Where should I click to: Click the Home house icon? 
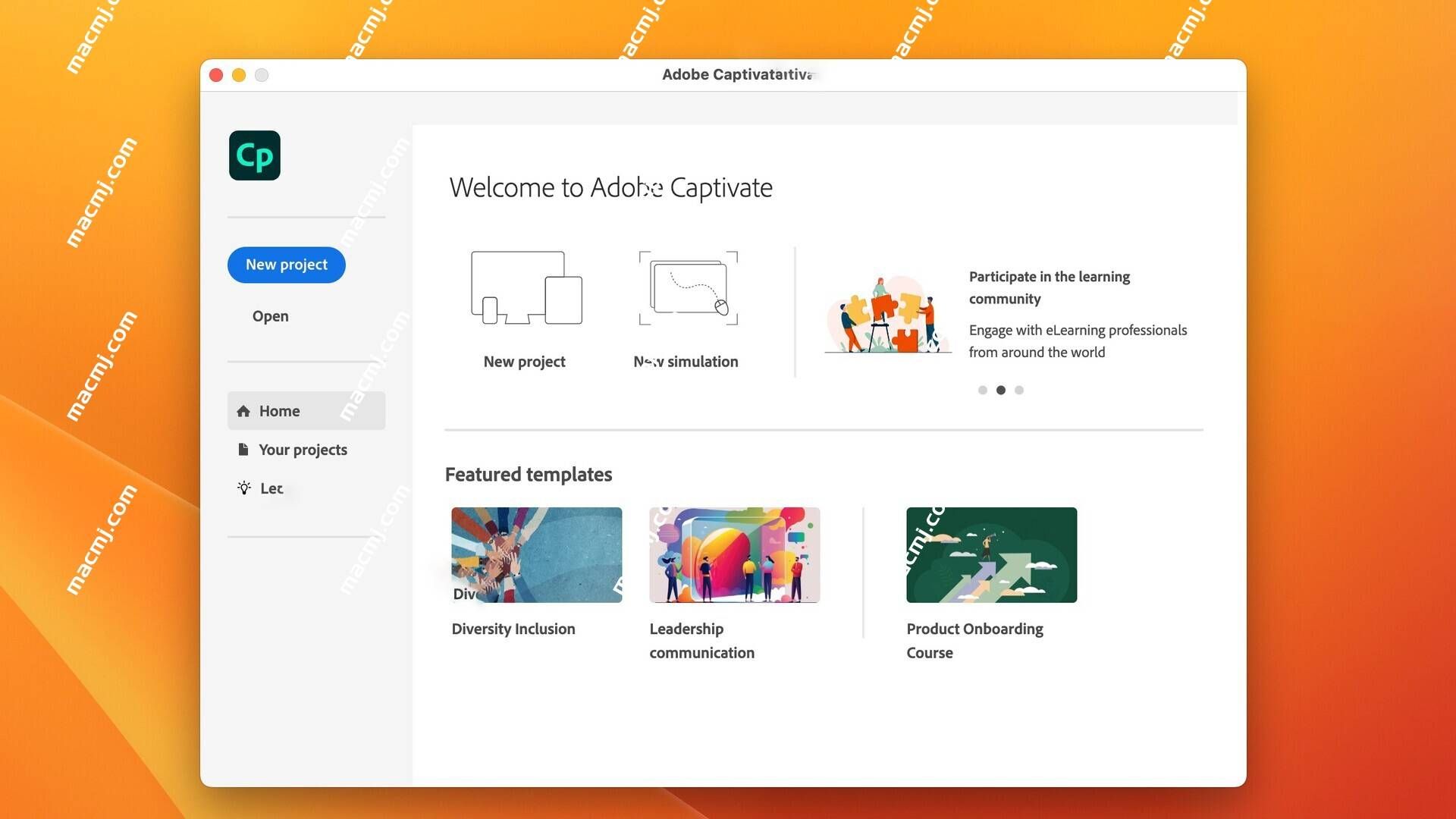pyautogui.click(x=243, y=411)
